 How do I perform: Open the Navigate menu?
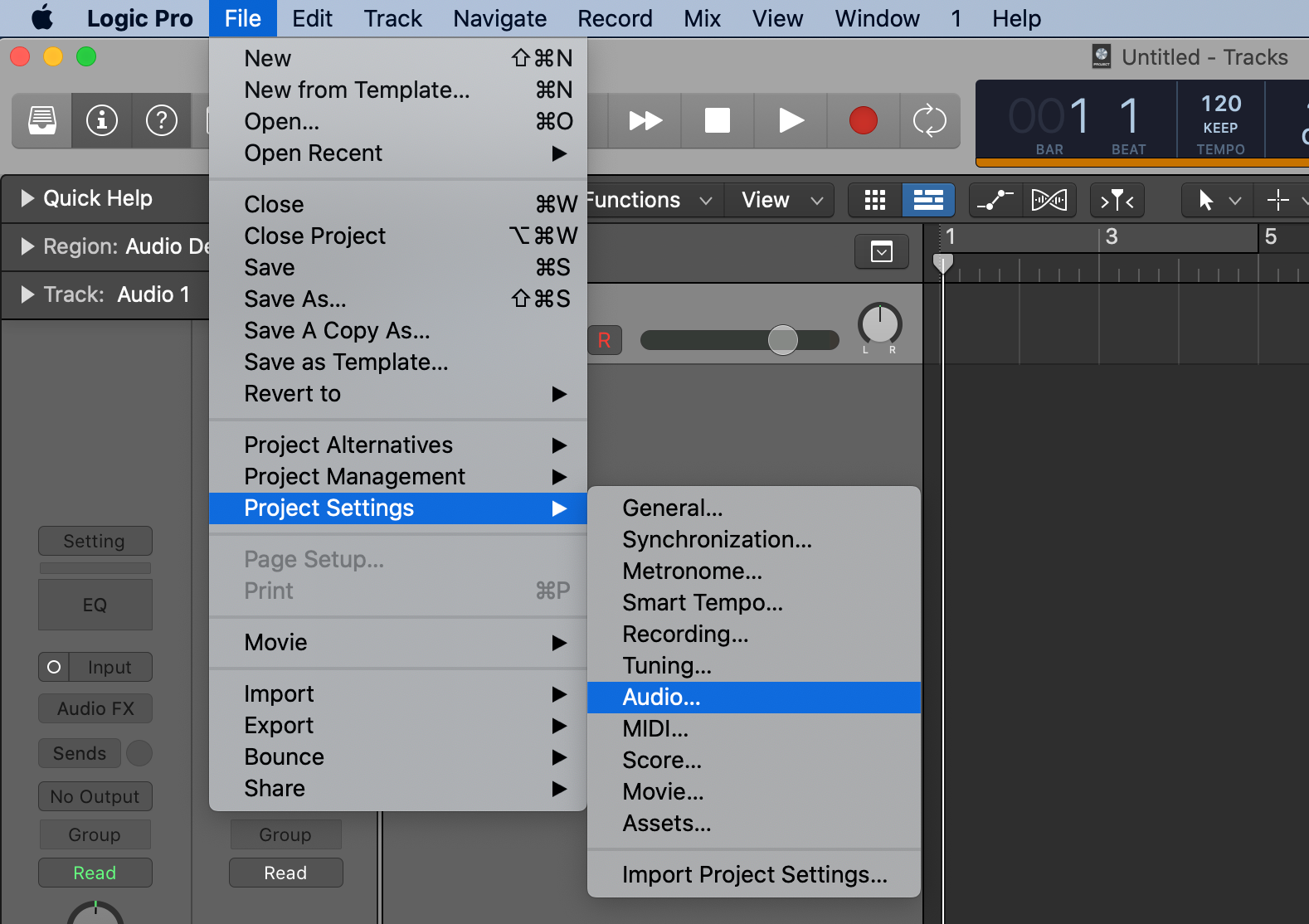point(499,18)
